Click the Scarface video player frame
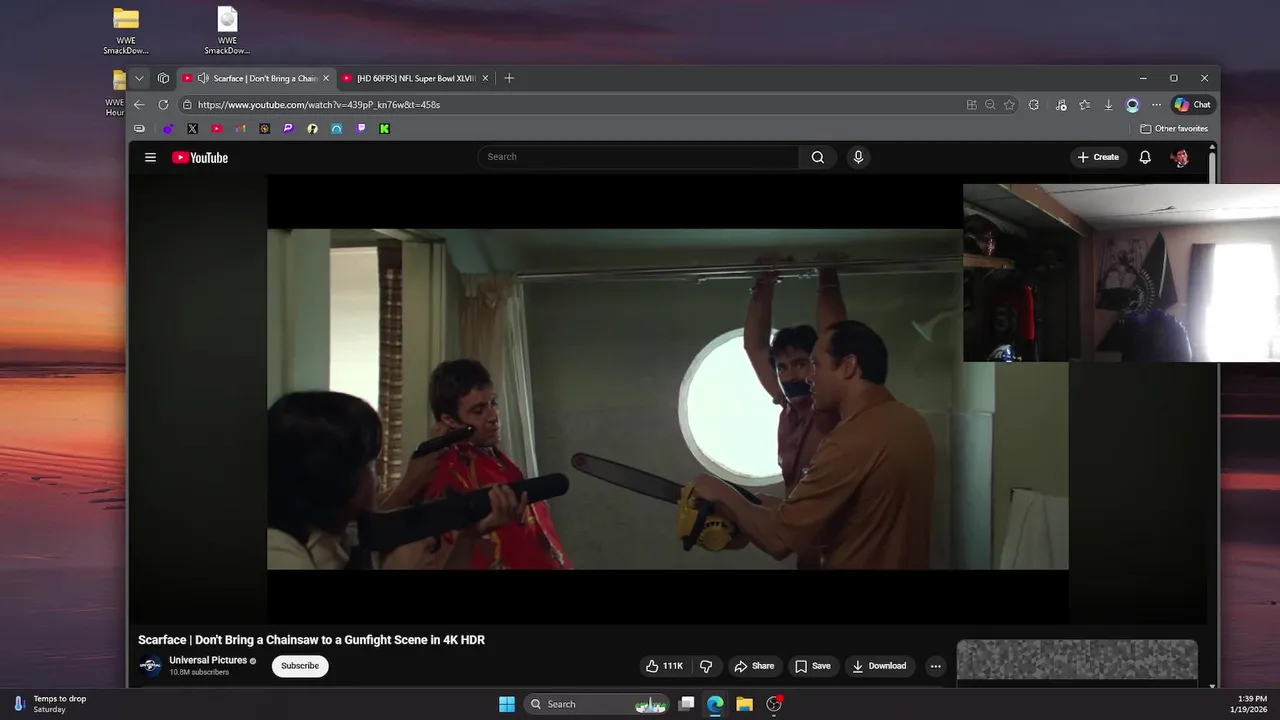Viewport: 1280px width, 720px height. (x=667, y=399)
